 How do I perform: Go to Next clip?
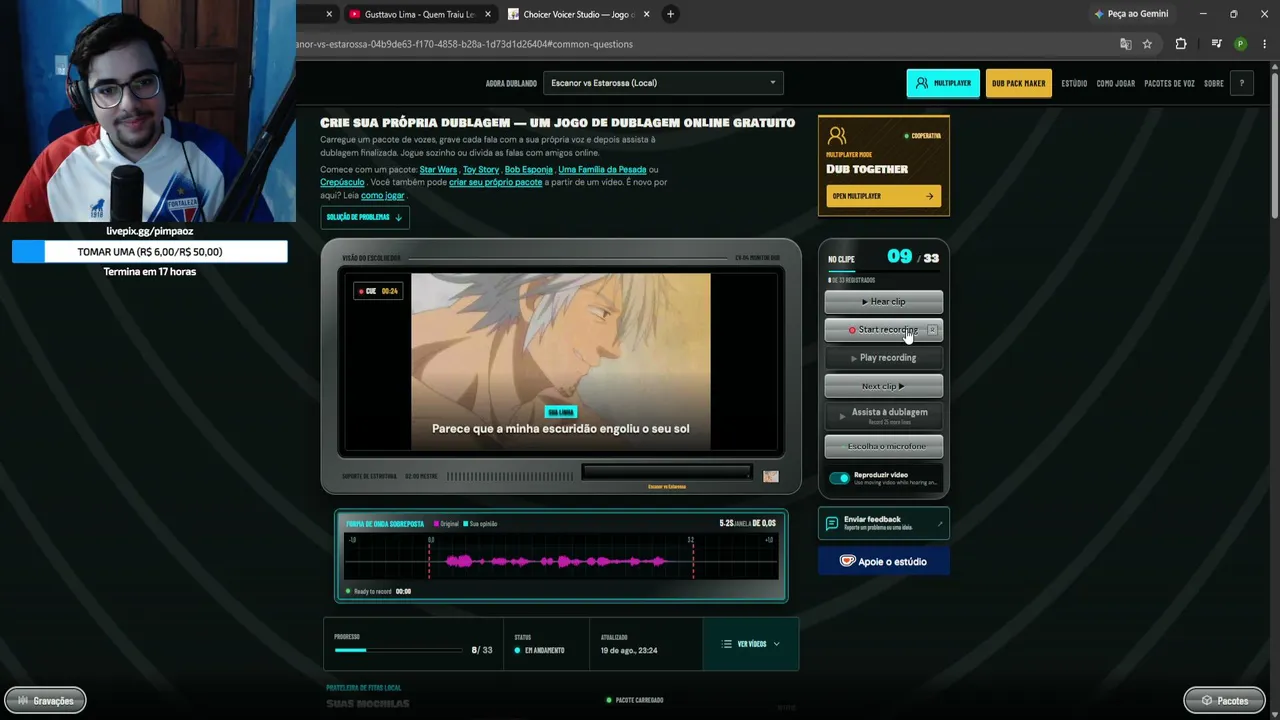tap(884, 386)
